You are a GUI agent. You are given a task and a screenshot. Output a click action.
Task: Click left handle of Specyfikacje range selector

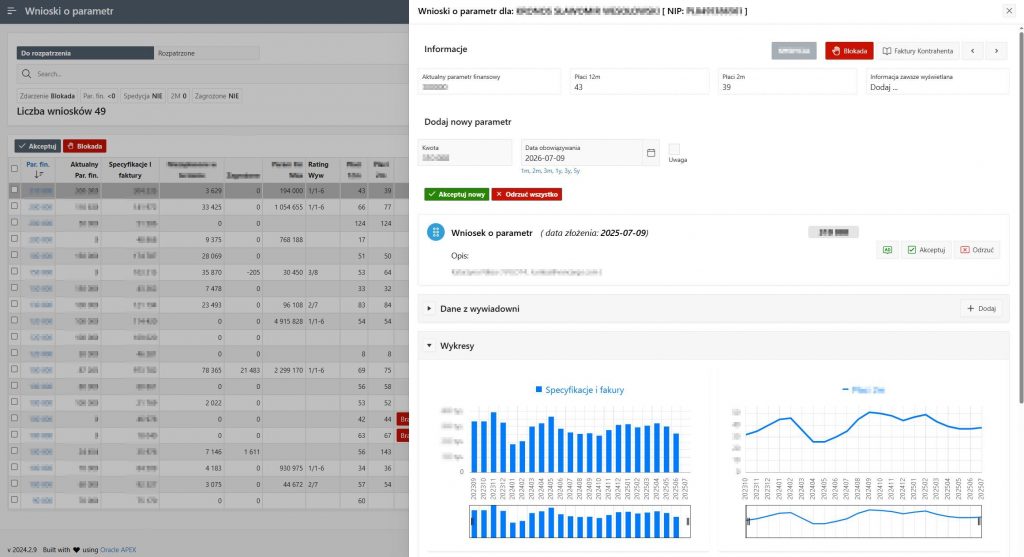471,521
